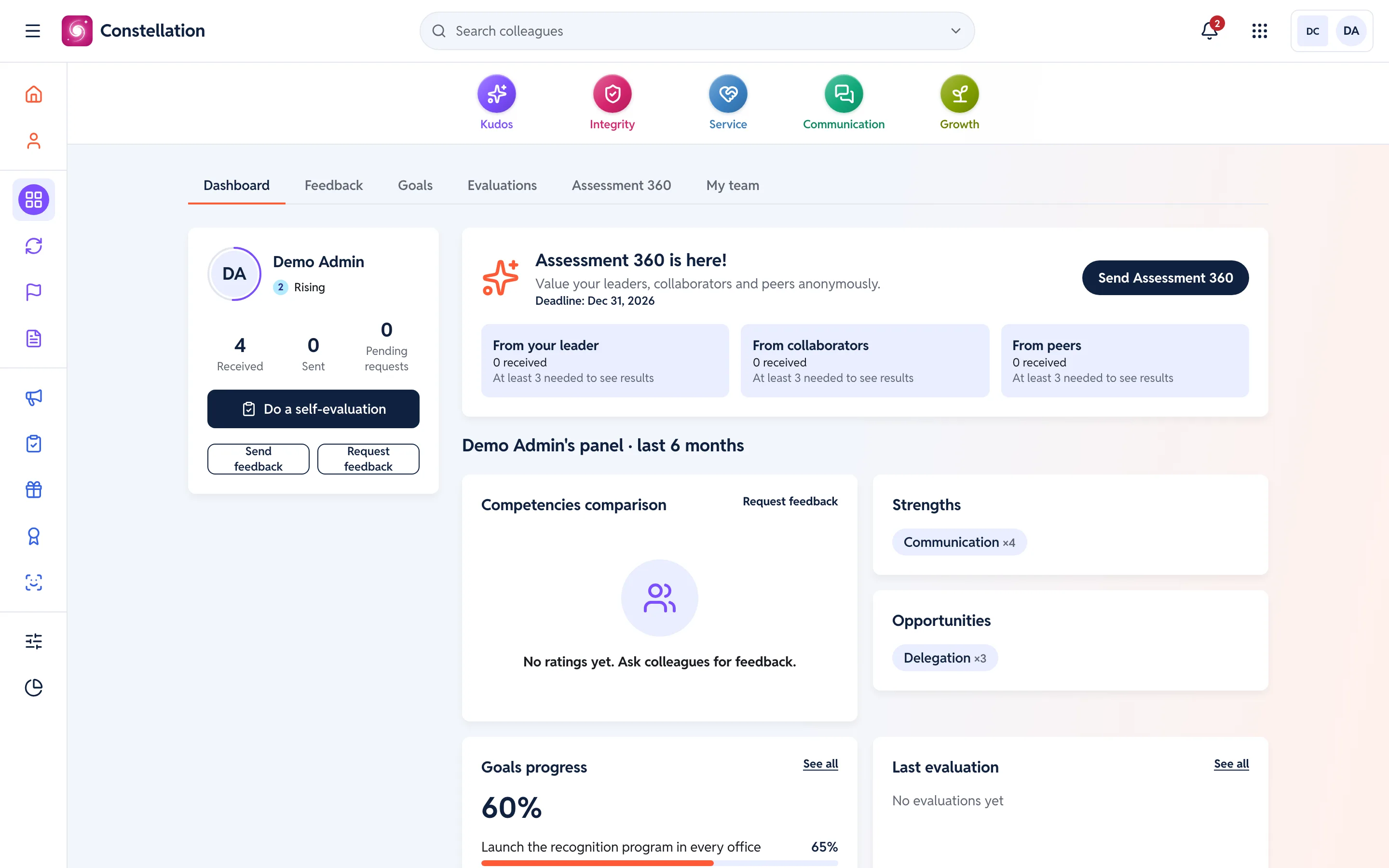Expand the search colleagues dropdown arrow
Screen dimensions: 1389x868
coord(955,31)
